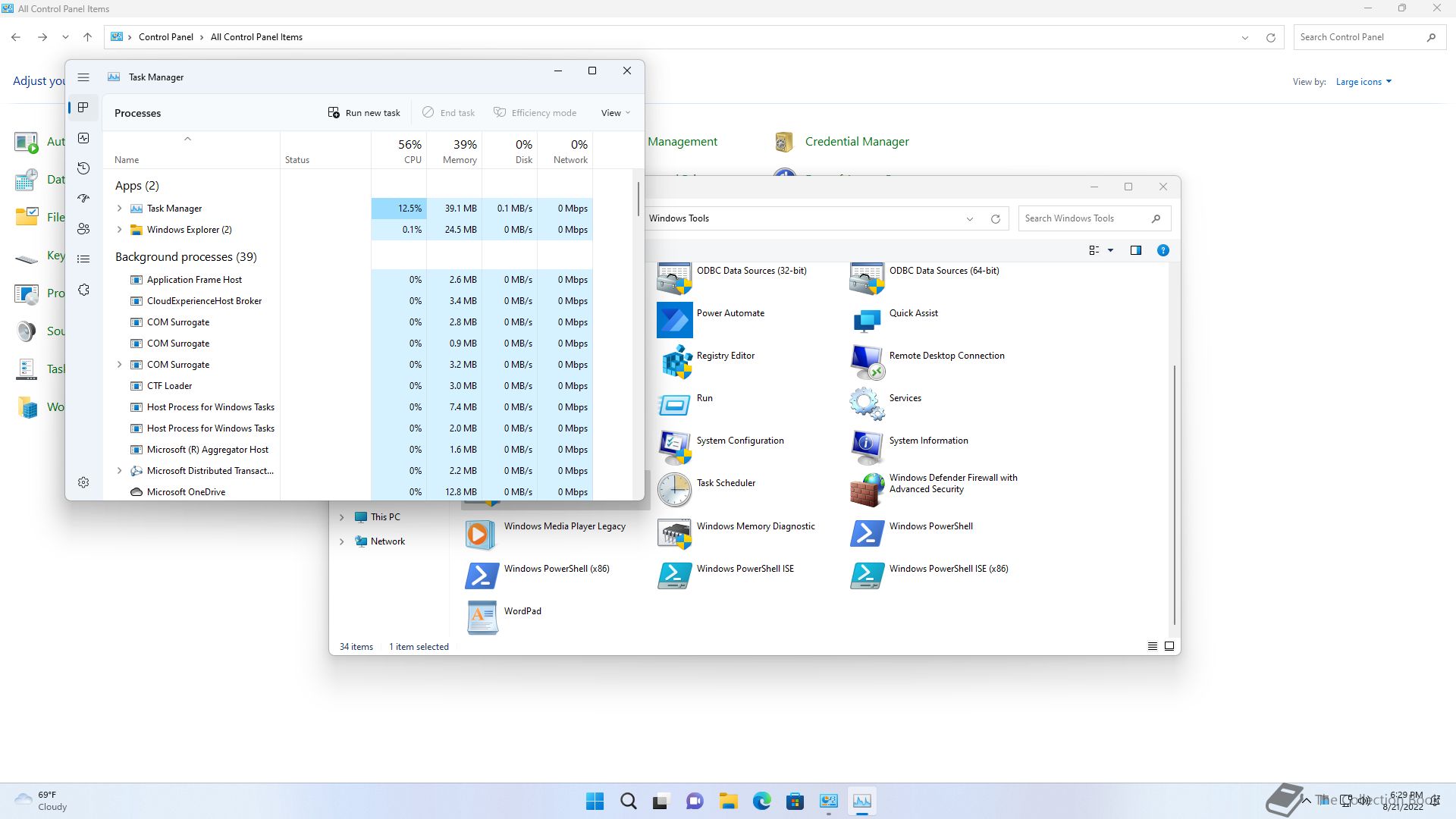Image resolution: width=1456 pixels, height=819 pixels.
Task: Open Windows Tools address bar history dropdown
Action: point(969,218)
